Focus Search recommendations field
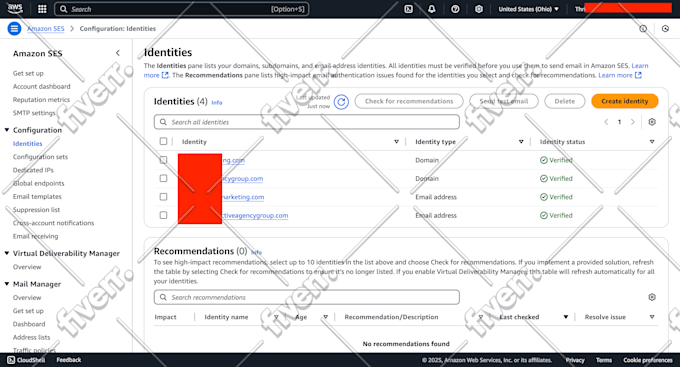 click(307, 297)
